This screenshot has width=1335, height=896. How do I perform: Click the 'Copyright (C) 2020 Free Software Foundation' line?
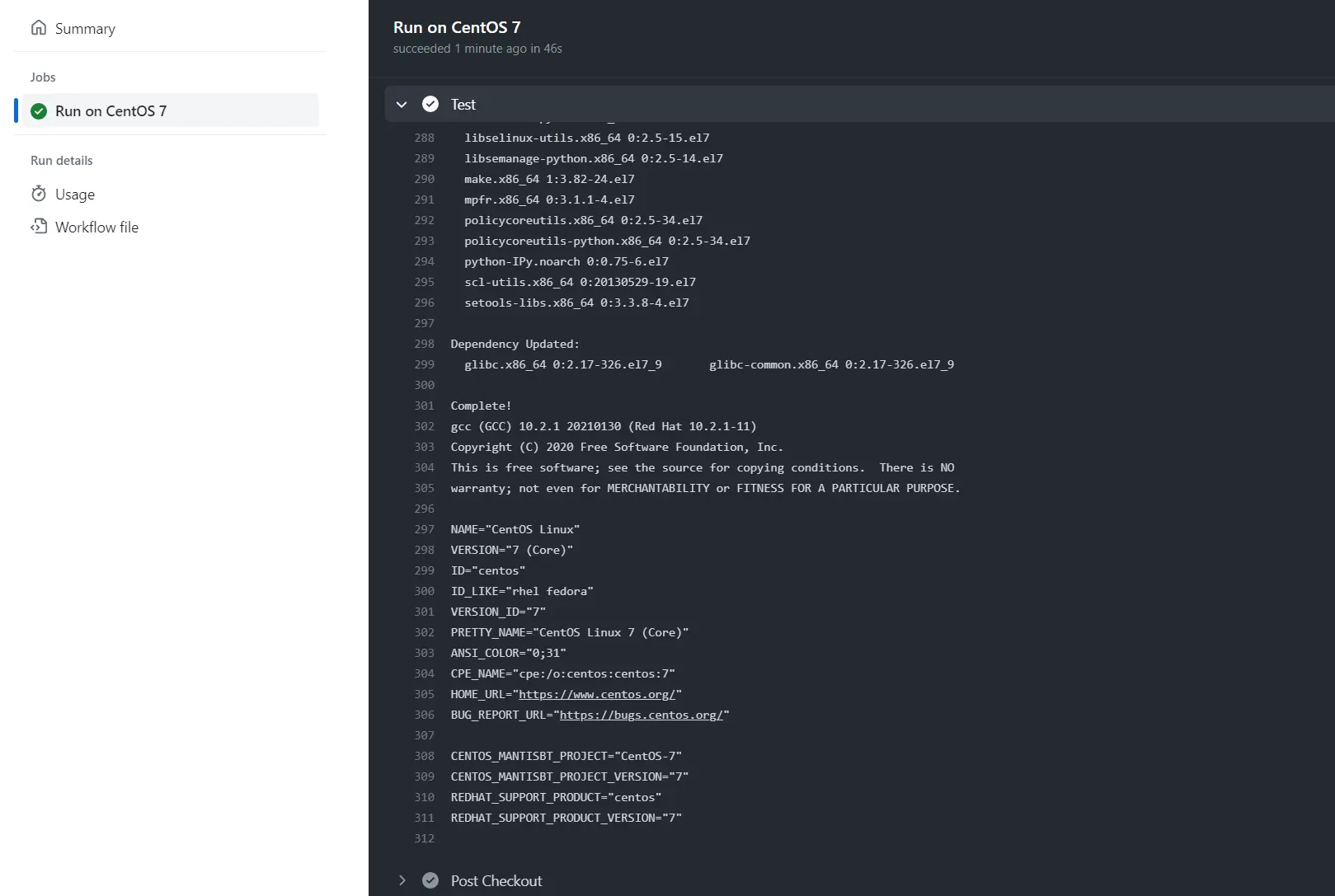click(618, 447)
